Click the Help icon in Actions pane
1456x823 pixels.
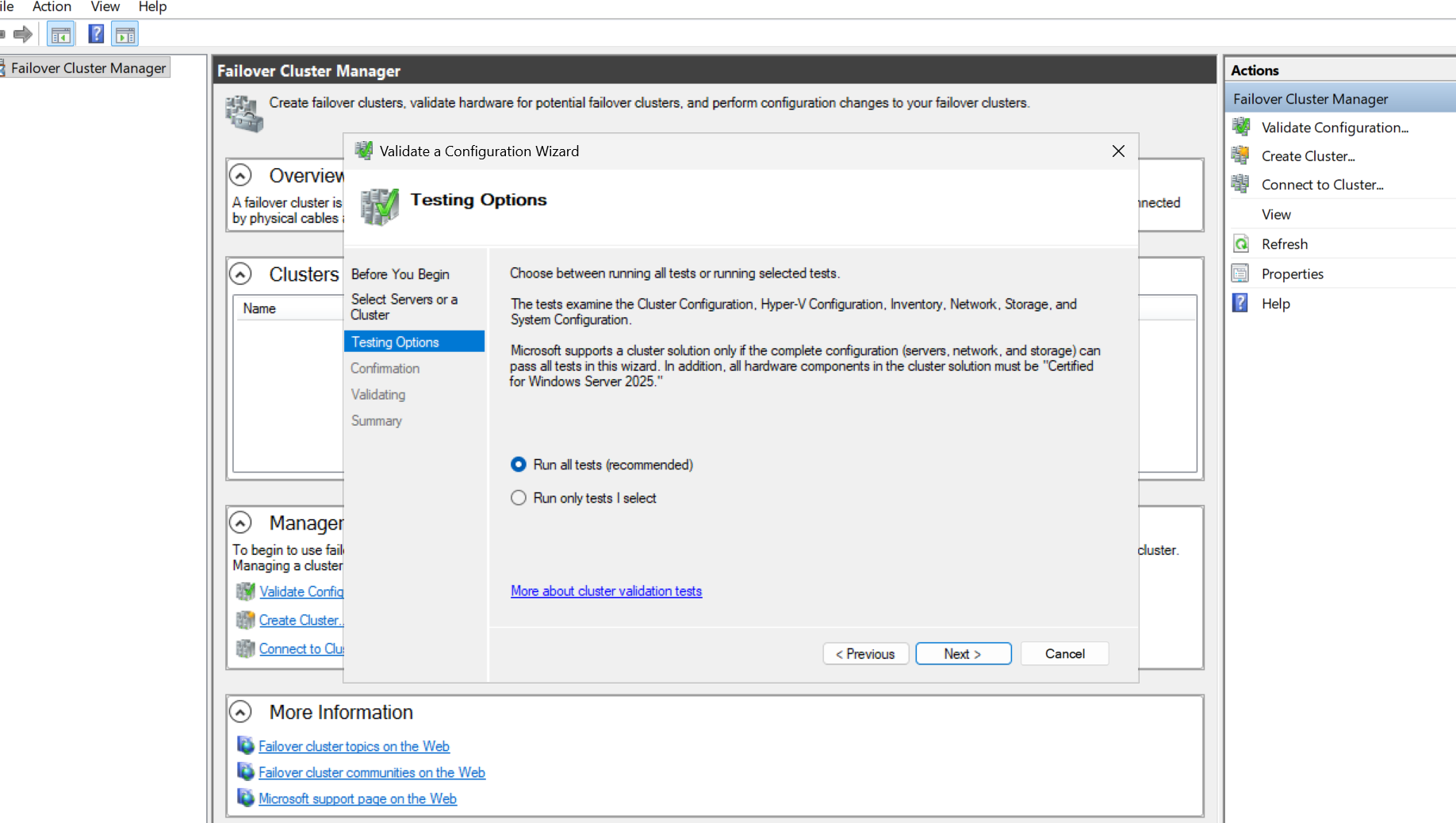pos(1241,303)
